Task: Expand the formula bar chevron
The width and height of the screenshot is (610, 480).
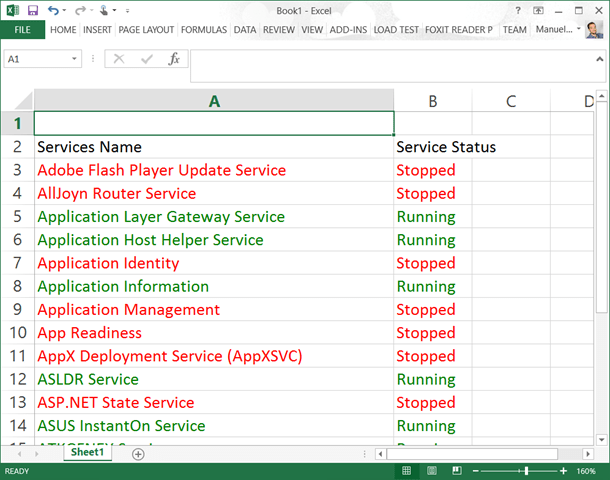Action: click(599, 59)
